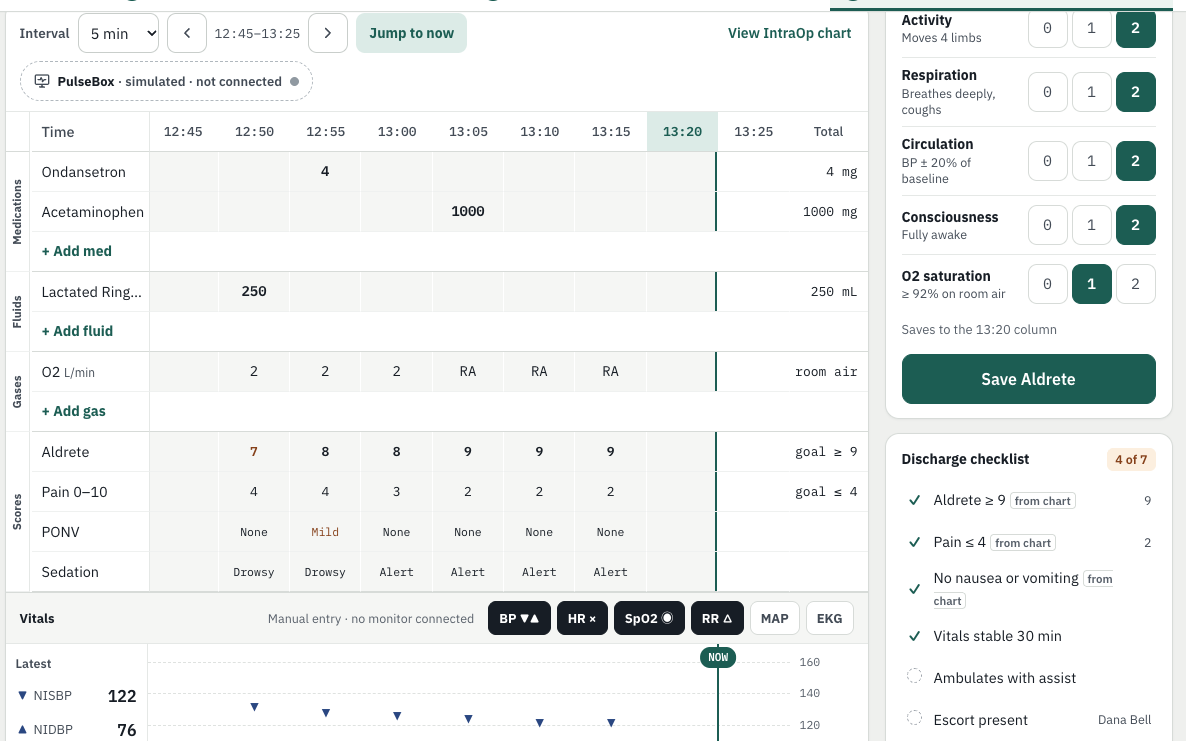Click Lactated Ringer 250 cell

(x=254, y=292)
